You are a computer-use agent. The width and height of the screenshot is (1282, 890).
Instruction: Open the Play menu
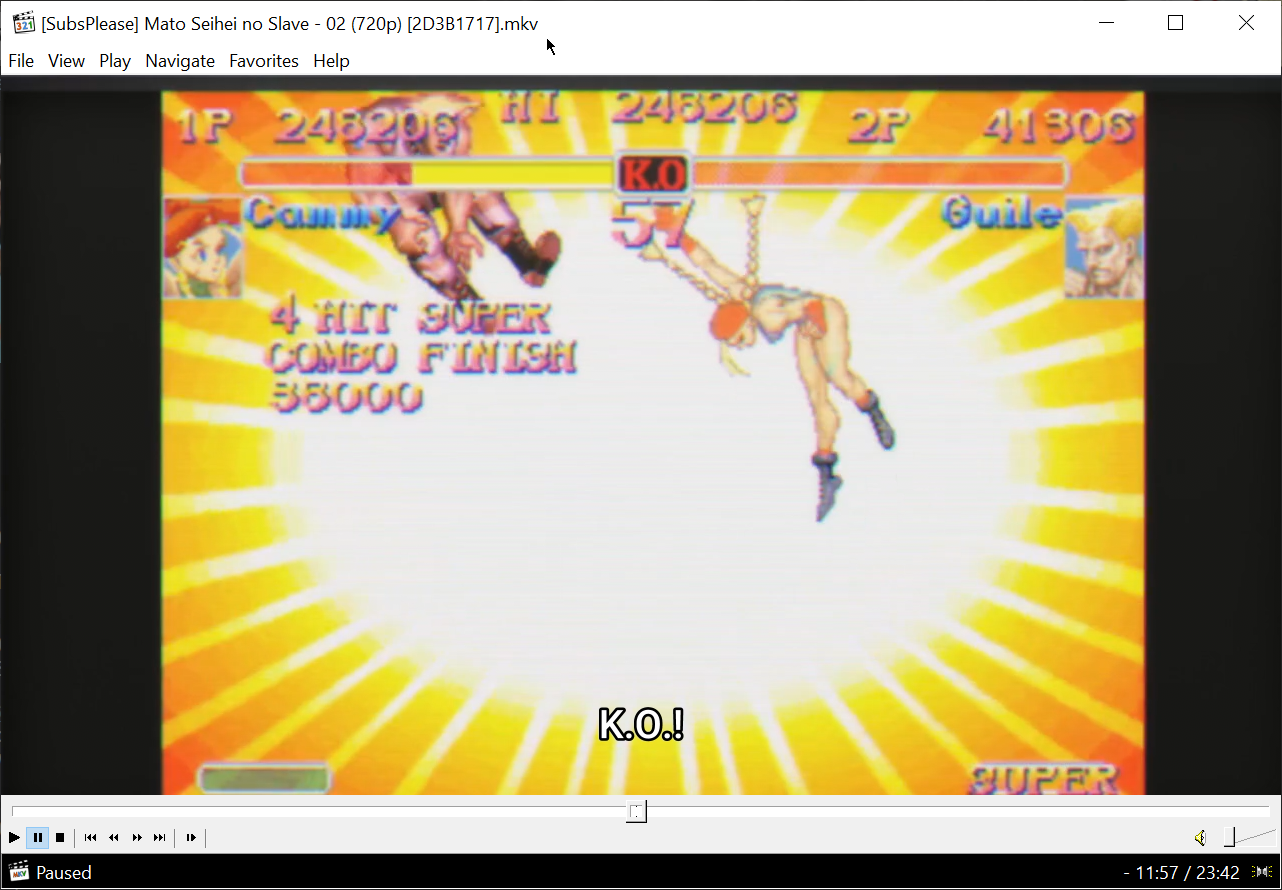pos(115,61)
